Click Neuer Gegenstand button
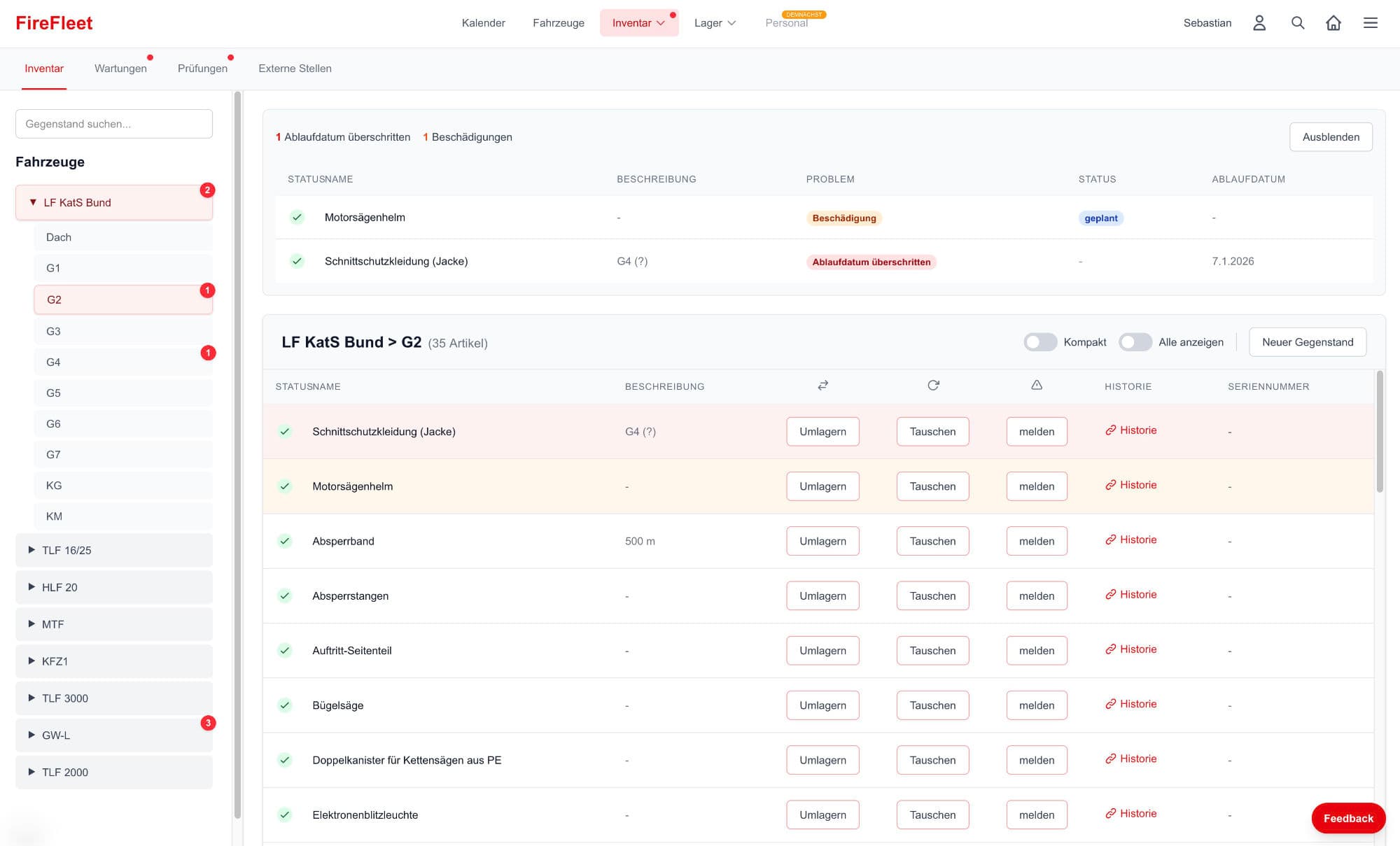The height and width of the screenshot is (846, 1400). [1307, 342]
